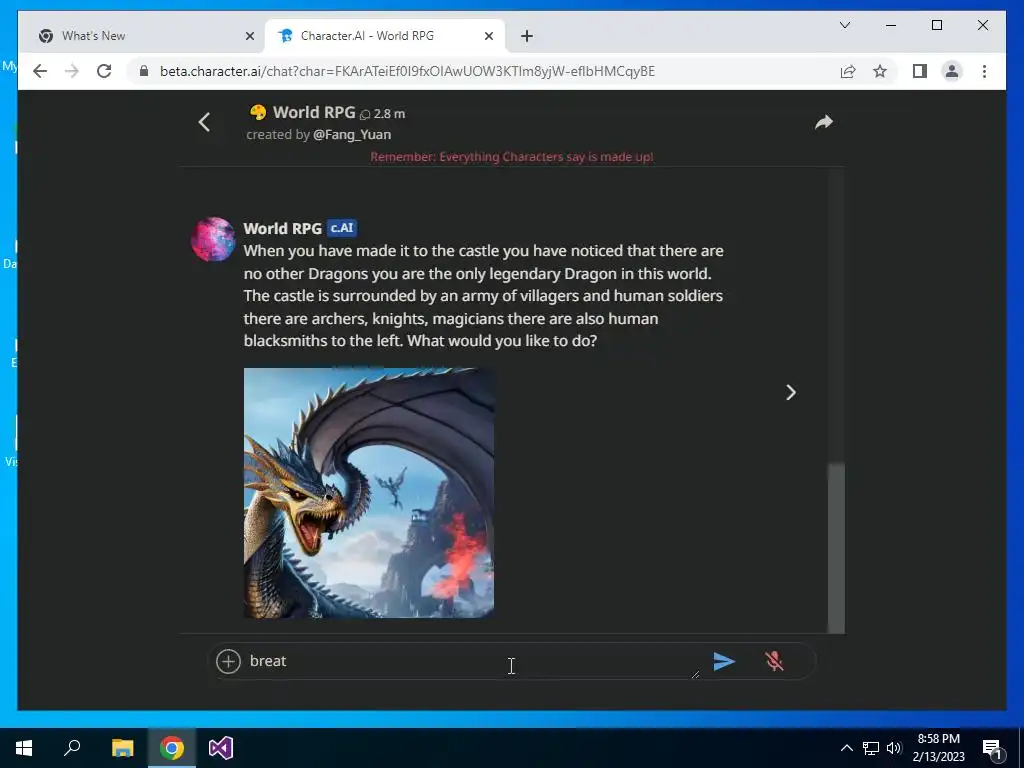Open the plus attachment button in the message box
Image resolution: width=1024 pixels, height=768 pixels.
tap(229, 662)
